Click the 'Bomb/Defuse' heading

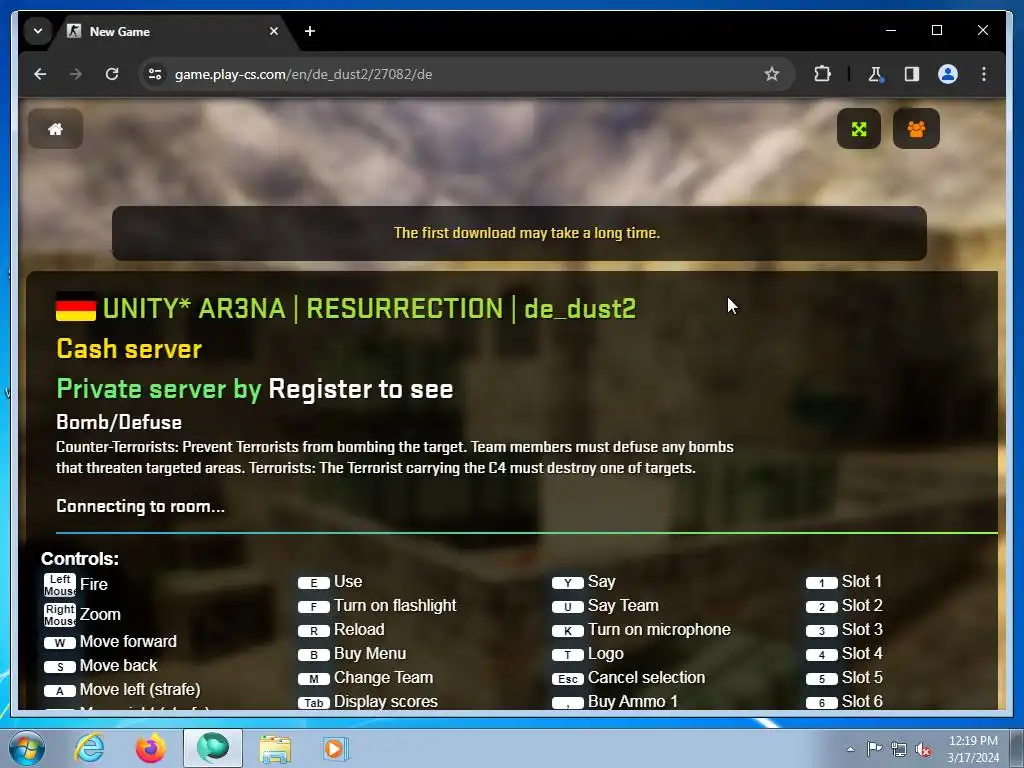[119, 422]
